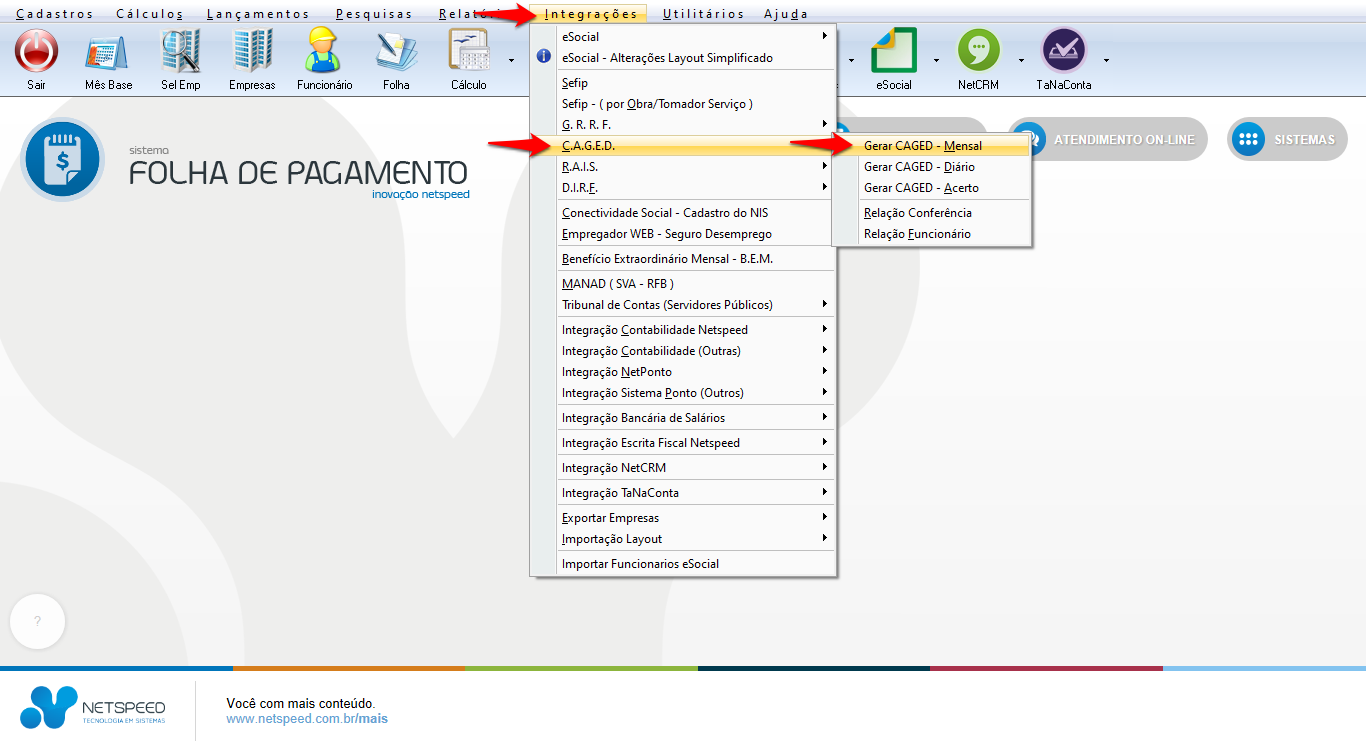This screenshot has height=747, width=1366.
Task: Choose Relação Conferência
Action: 931,213
